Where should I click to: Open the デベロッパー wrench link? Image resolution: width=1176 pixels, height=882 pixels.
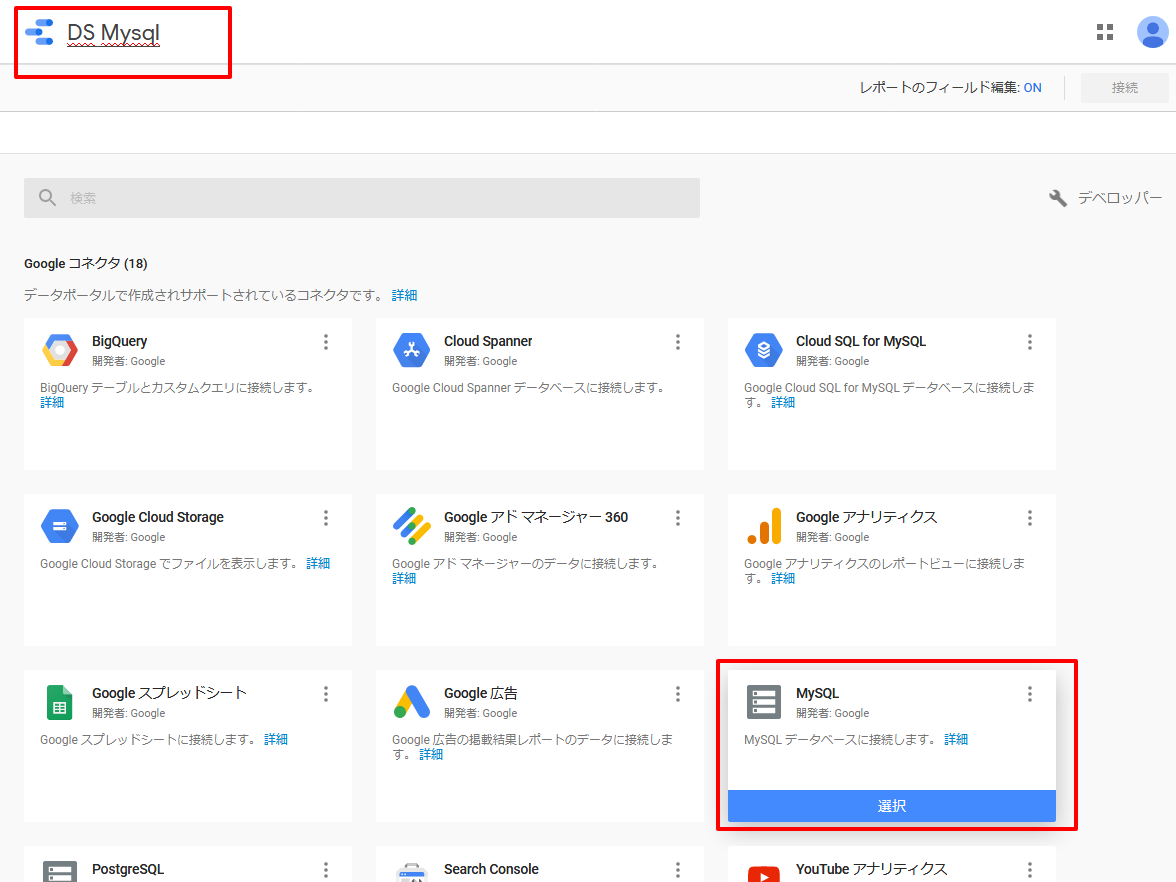click(1105, 198)
